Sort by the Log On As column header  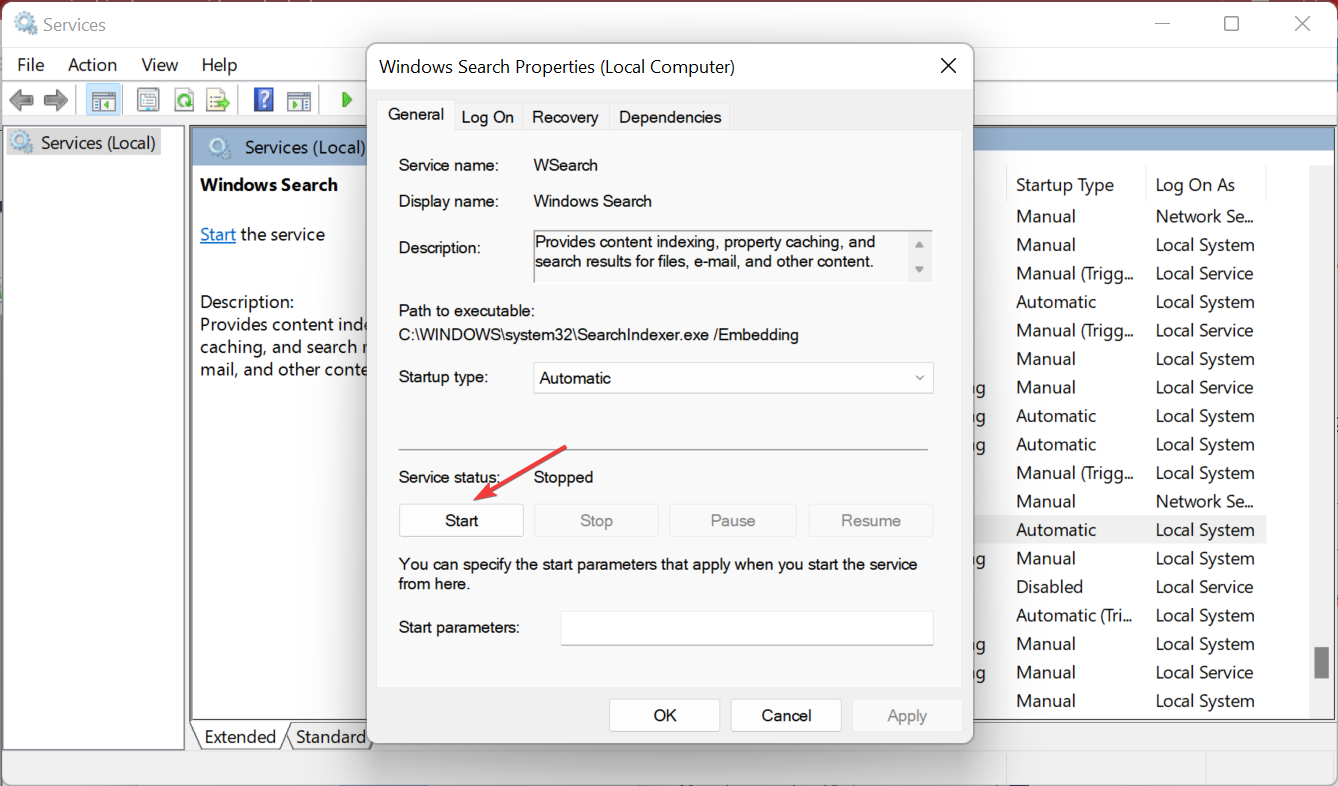(1205, 185)
